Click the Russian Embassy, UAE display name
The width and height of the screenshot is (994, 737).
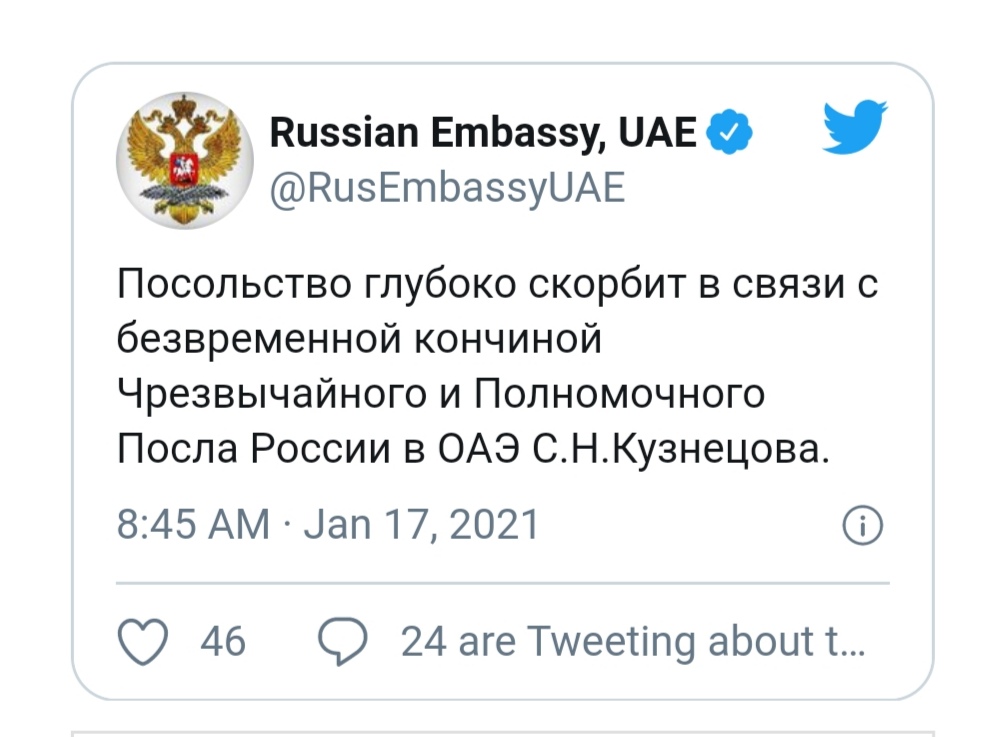tap(484, 131)
